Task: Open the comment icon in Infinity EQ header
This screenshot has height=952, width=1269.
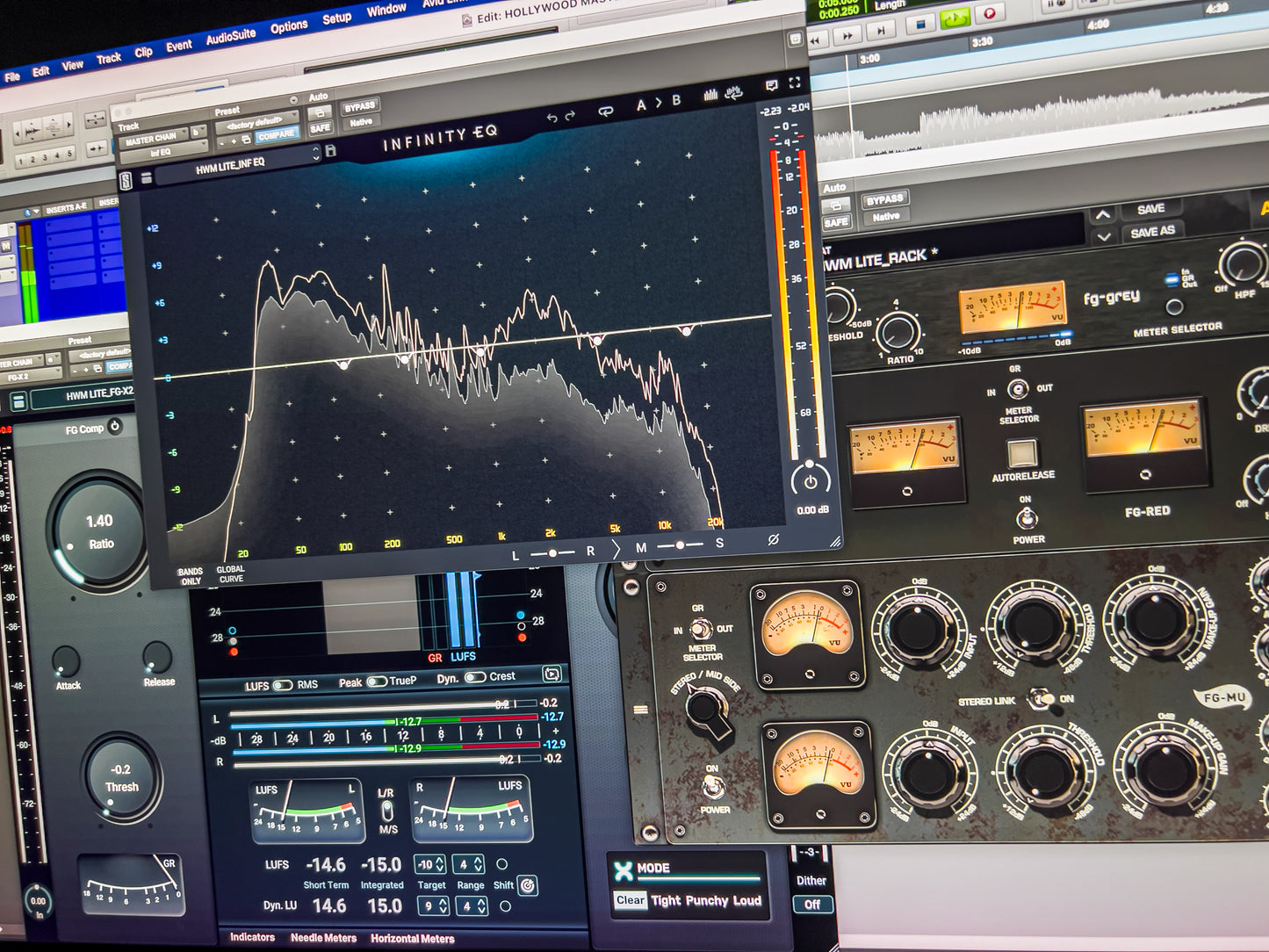Action: (770, 86)
